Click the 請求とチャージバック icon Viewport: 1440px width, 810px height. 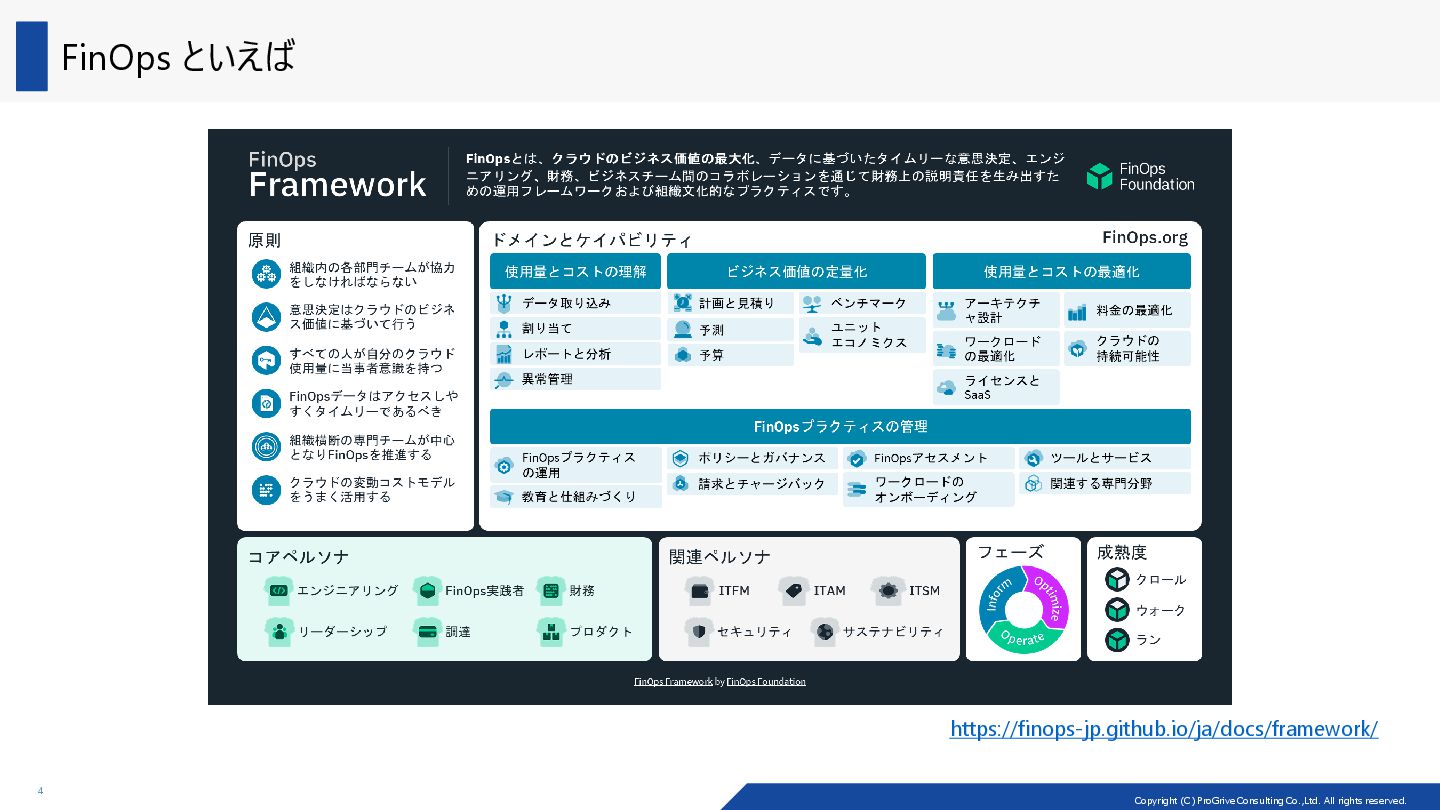[681, 484]
